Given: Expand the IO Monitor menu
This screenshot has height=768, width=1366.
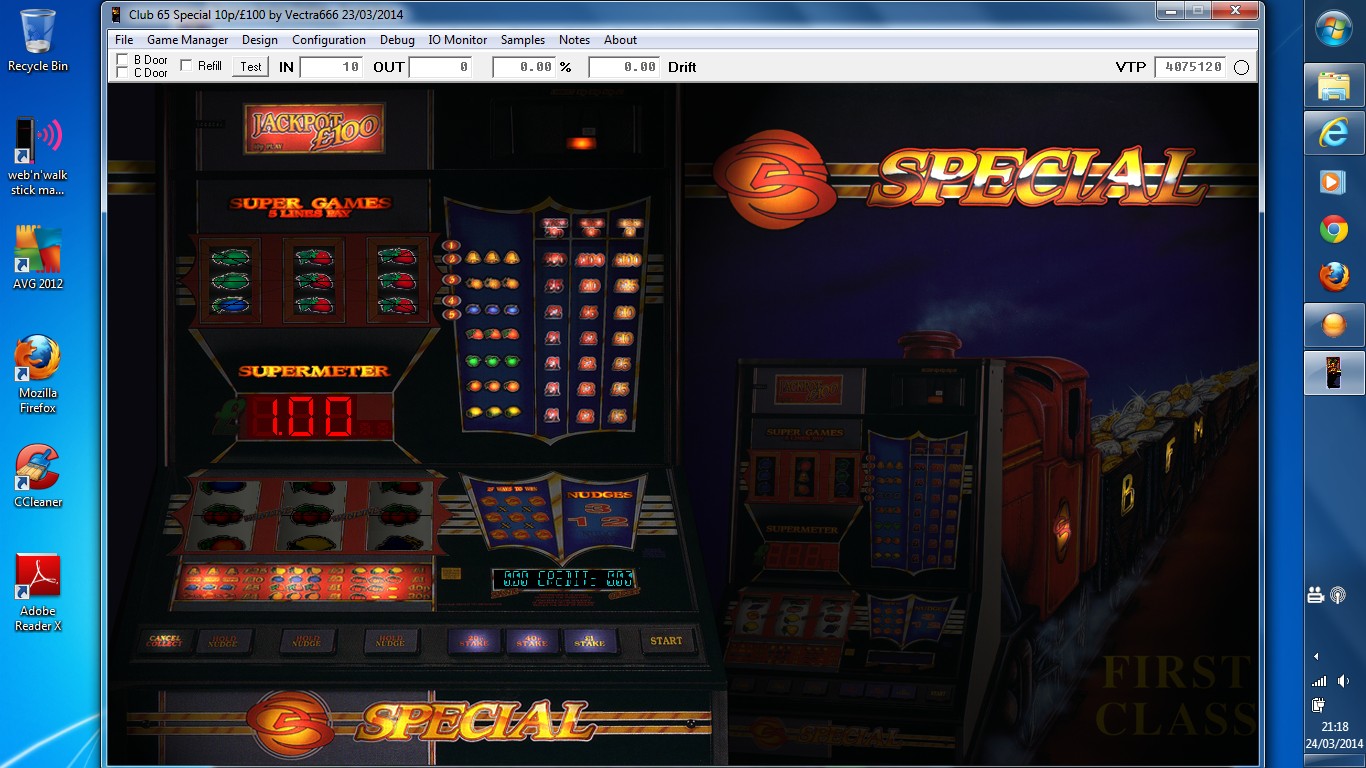Looking at the screenshot, I should [x=457, y=40].
